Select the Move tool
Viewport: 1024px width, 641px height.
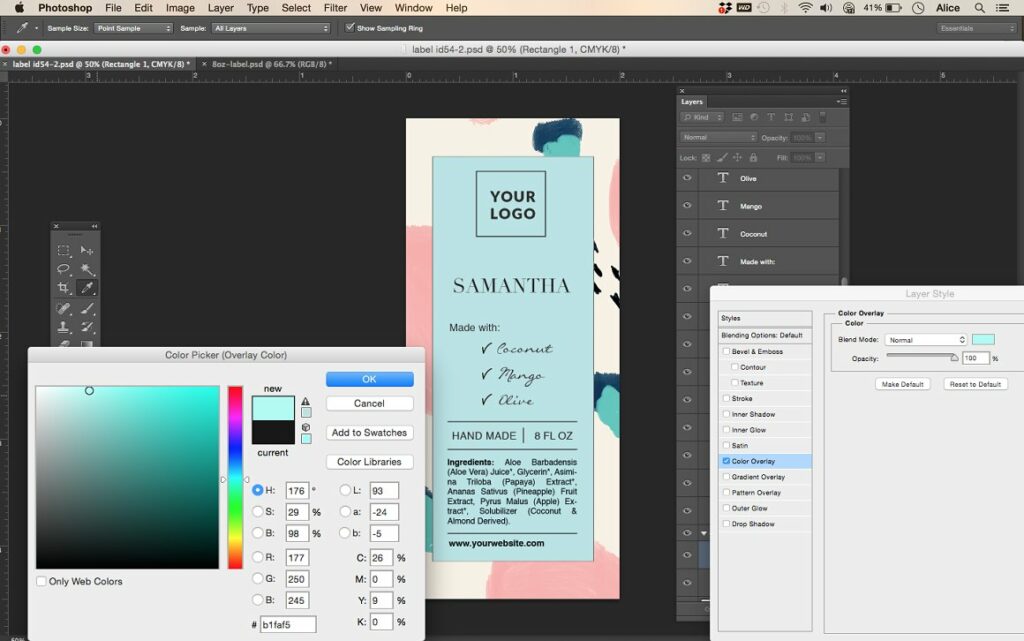[88, 250]
